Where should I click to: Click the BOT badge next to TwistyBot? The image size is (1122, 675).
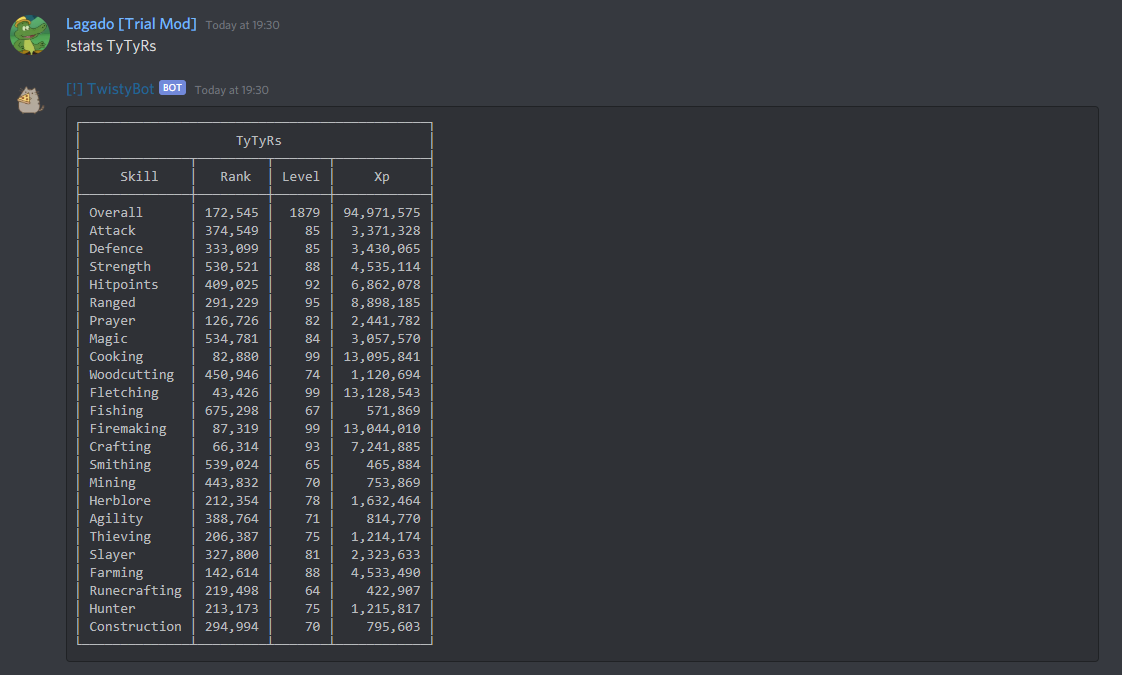coord(172,88)
